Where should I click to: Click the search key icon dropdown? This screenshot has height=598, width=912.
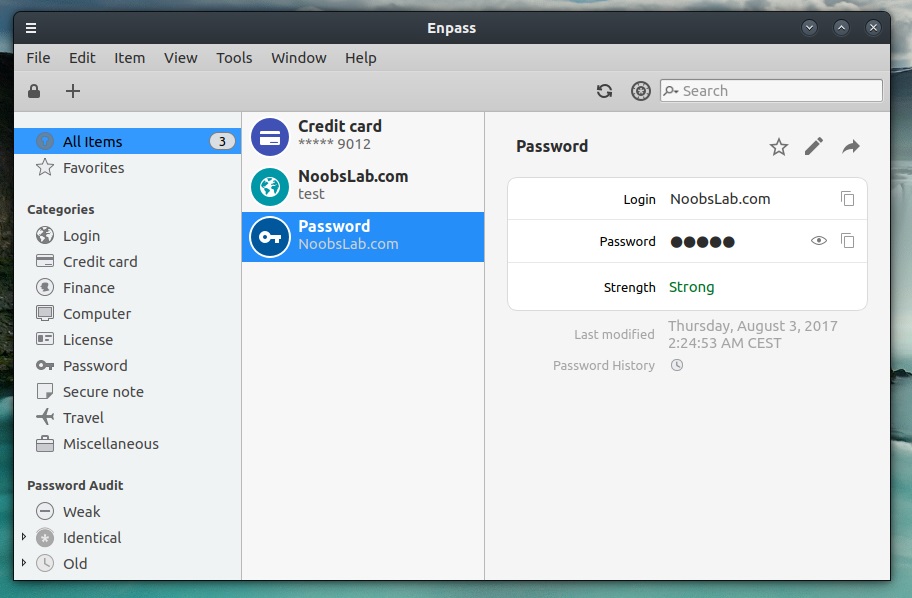click(x=671, y=91)
